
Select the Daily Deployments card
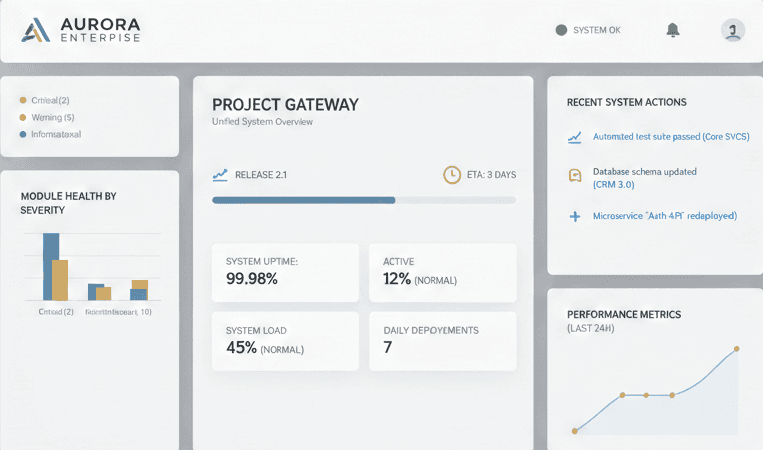(442, 340)
